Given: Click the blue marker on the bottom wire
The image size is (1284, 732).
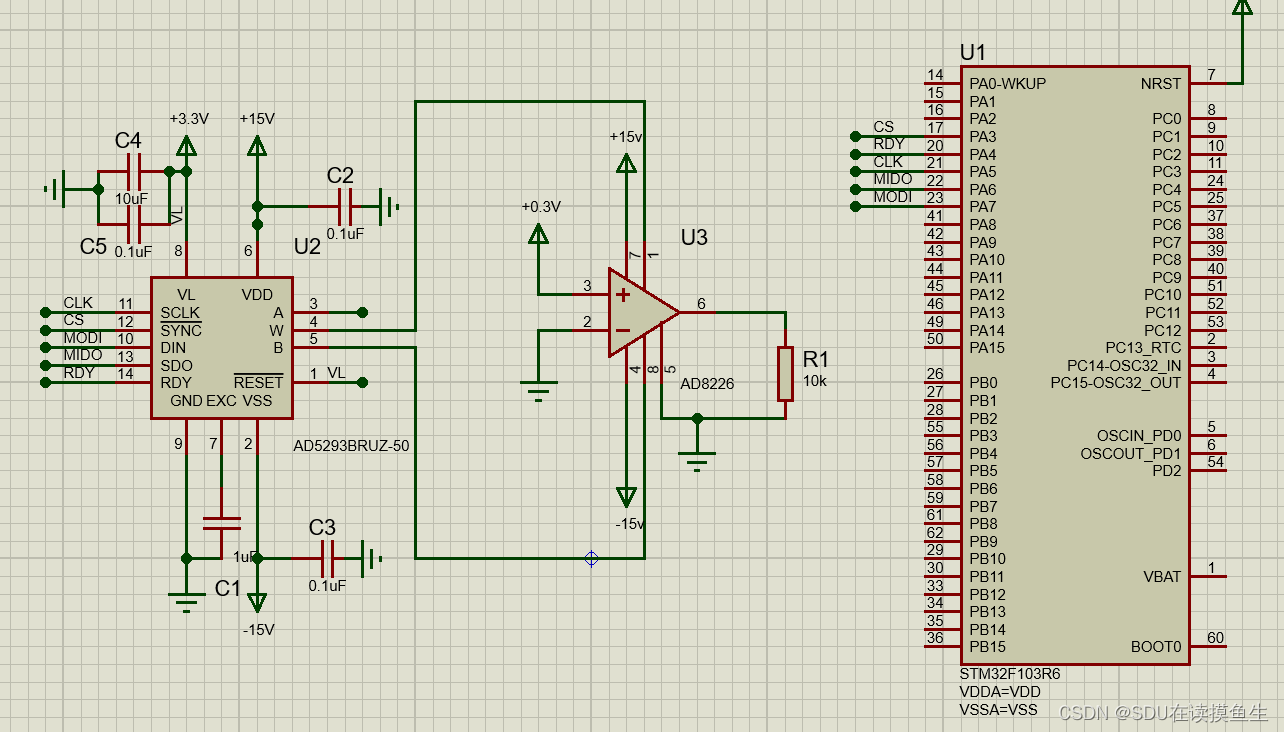Looking at the screenshot, I should pyautogui.click(x=591, y=559).
